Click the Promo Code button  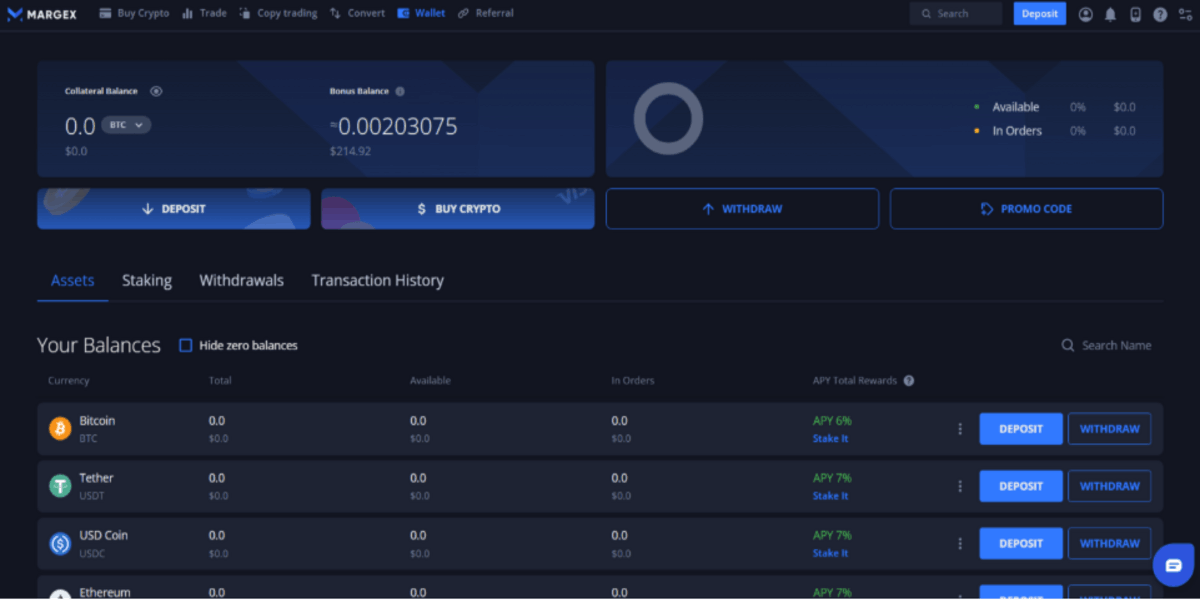coord(1026,208)
